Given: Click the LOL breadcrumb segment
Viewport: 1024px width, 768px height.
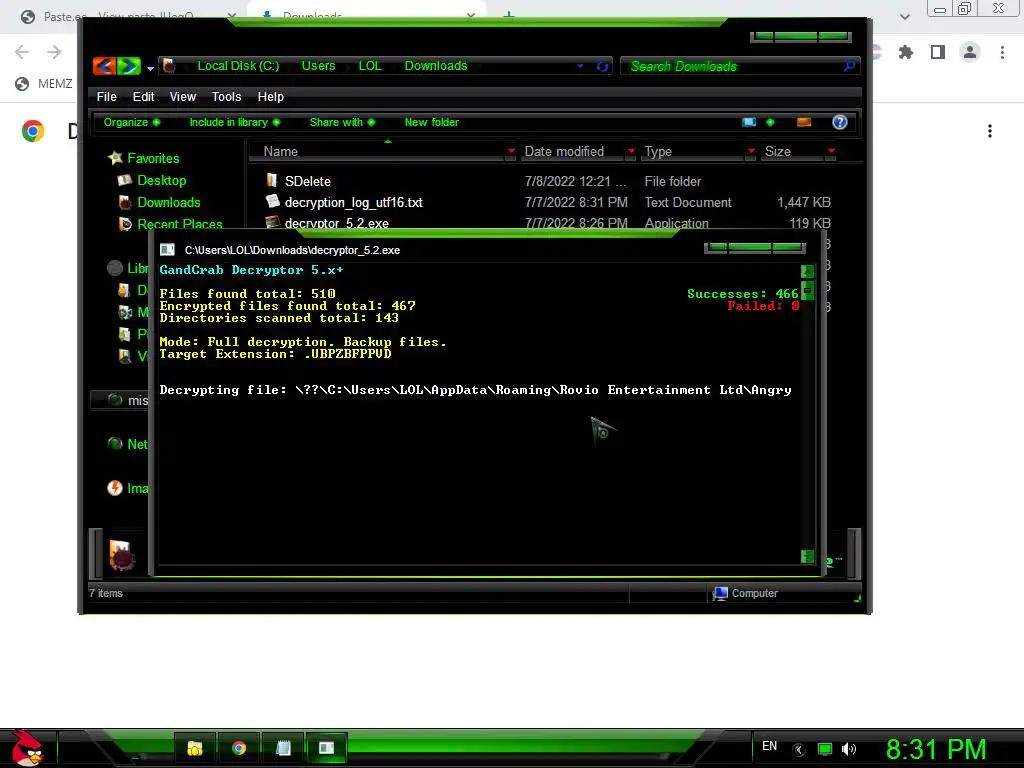Looking at the screenshot, I should [370, 66].
